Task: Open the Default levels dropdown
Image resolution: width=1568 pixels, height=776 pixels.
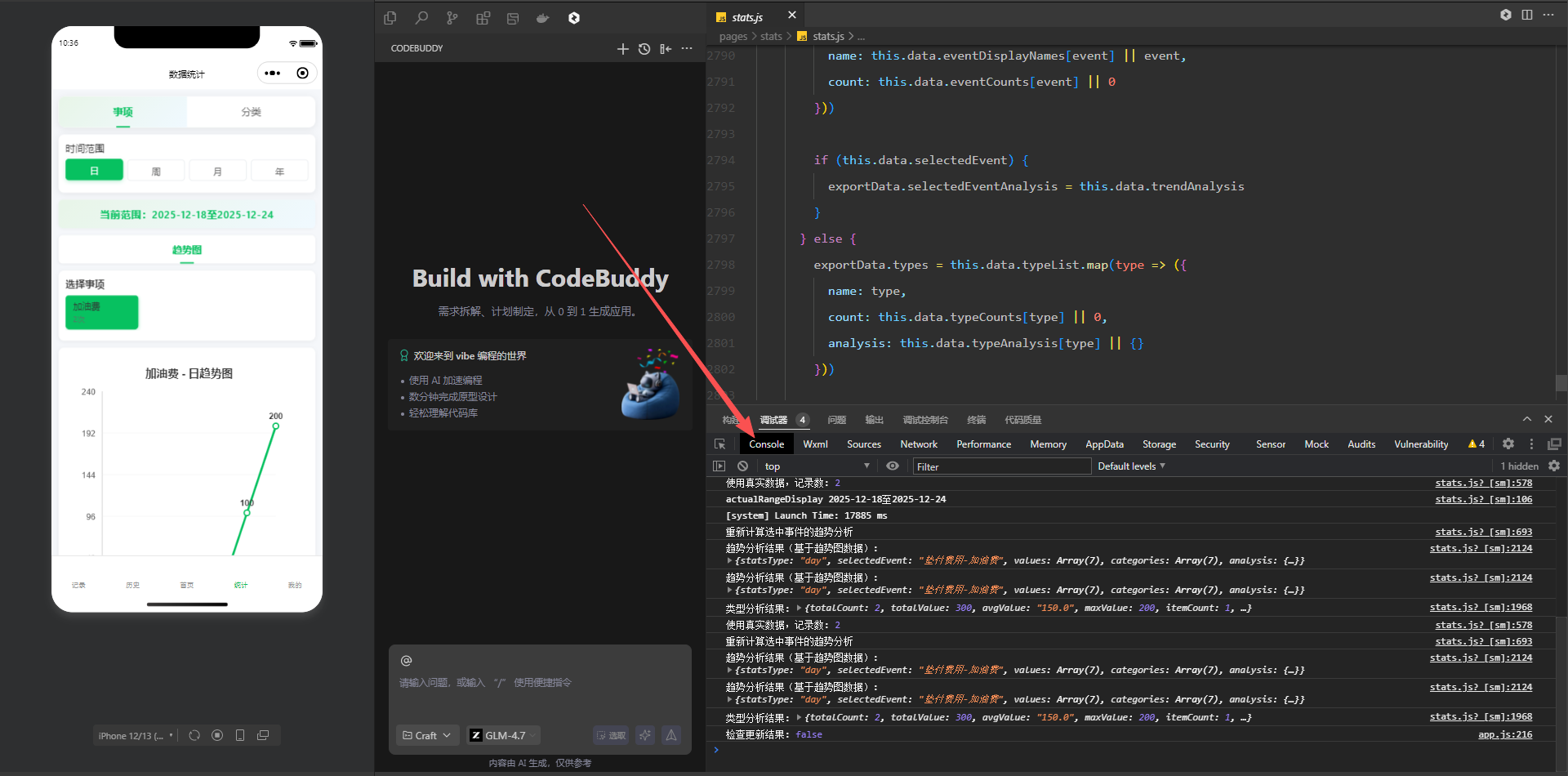Action: click(x=1131, y=466)
